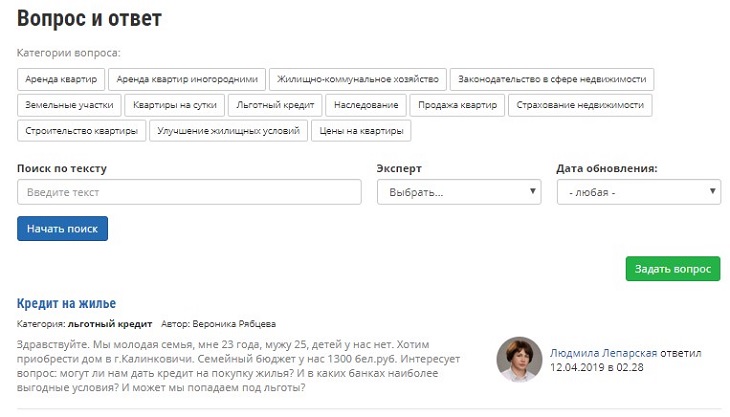The width and height of the screenshot is (730, 417).
Task: Click the Поиск по тексту input field
Action: [x=189, y=192]
